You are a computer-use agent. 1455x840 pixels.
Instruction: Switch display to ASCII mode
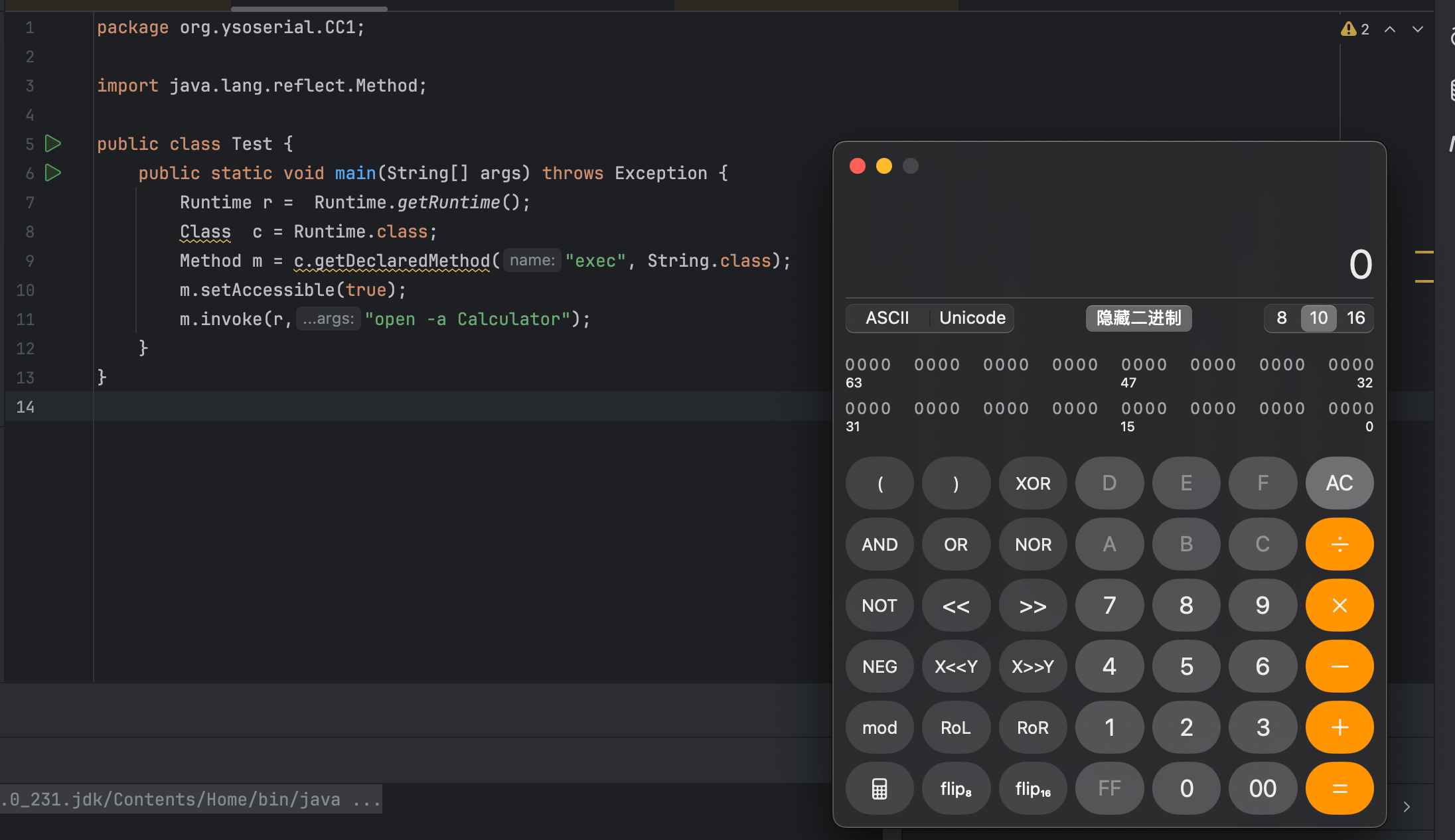pos(887,318)
